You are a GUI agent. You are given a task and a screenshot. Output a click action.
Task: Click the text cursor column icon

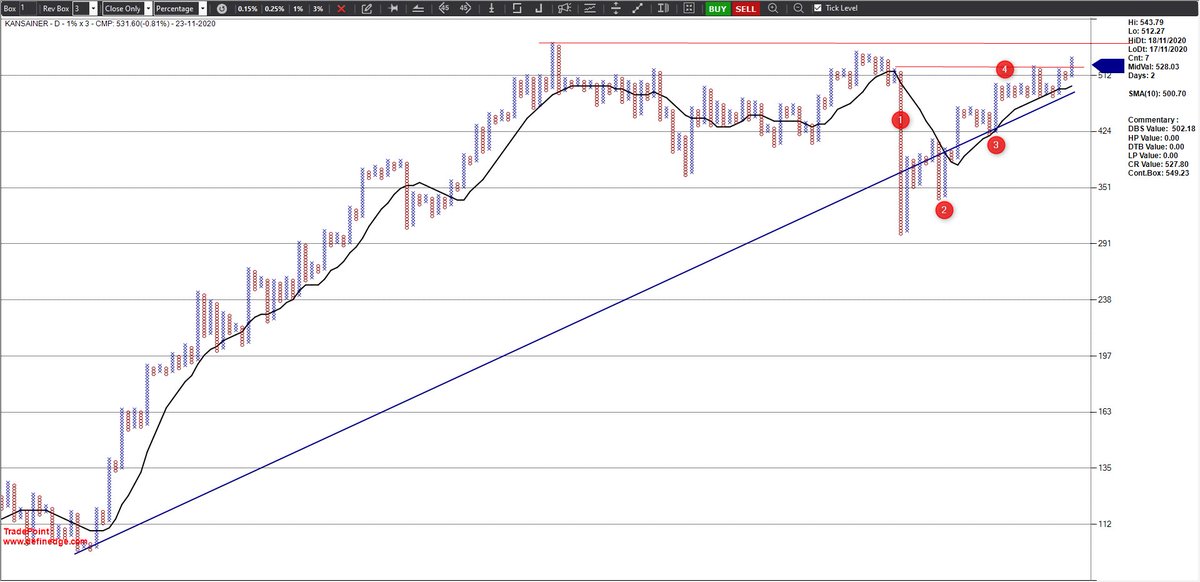[x=663, y=8]
